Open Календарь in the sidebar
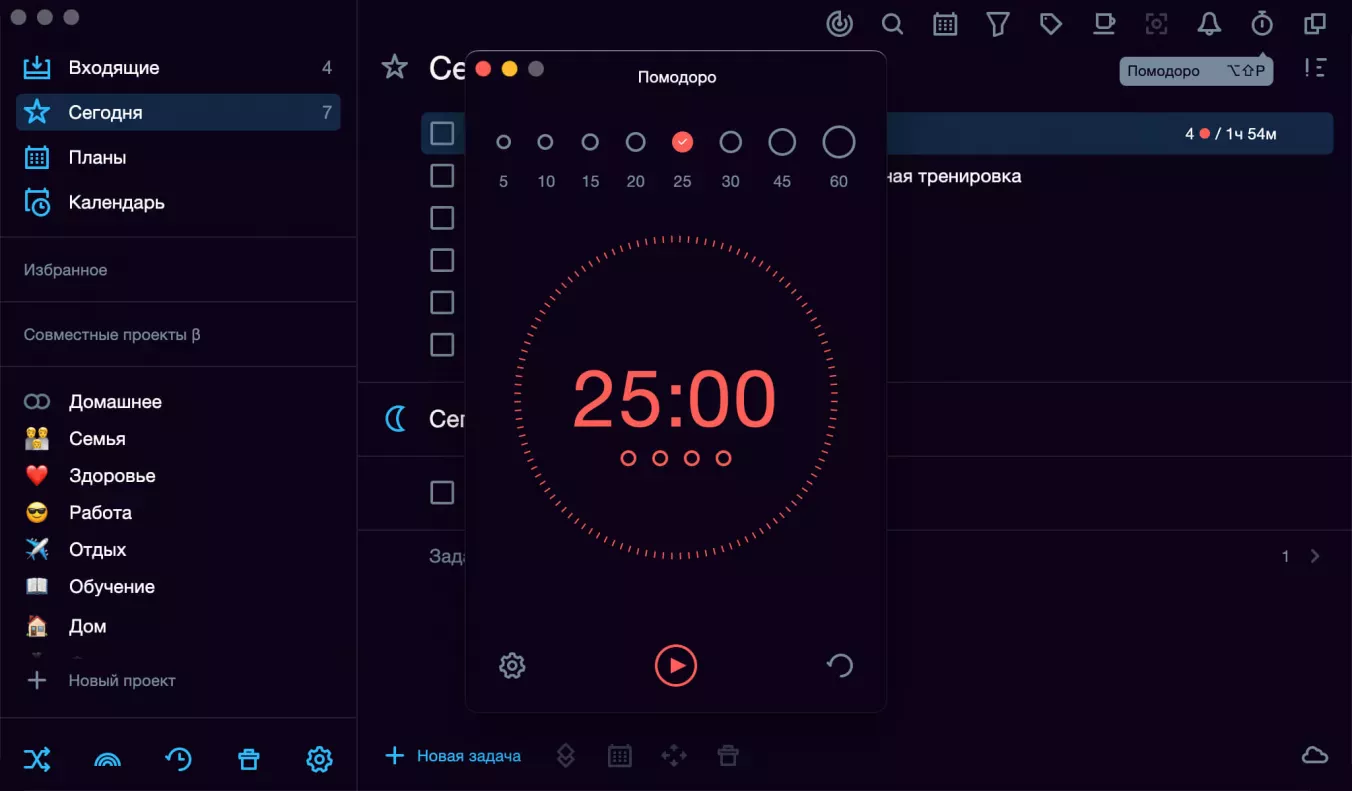This screenshot has width=1352, height=791. (x=178, y=202)
